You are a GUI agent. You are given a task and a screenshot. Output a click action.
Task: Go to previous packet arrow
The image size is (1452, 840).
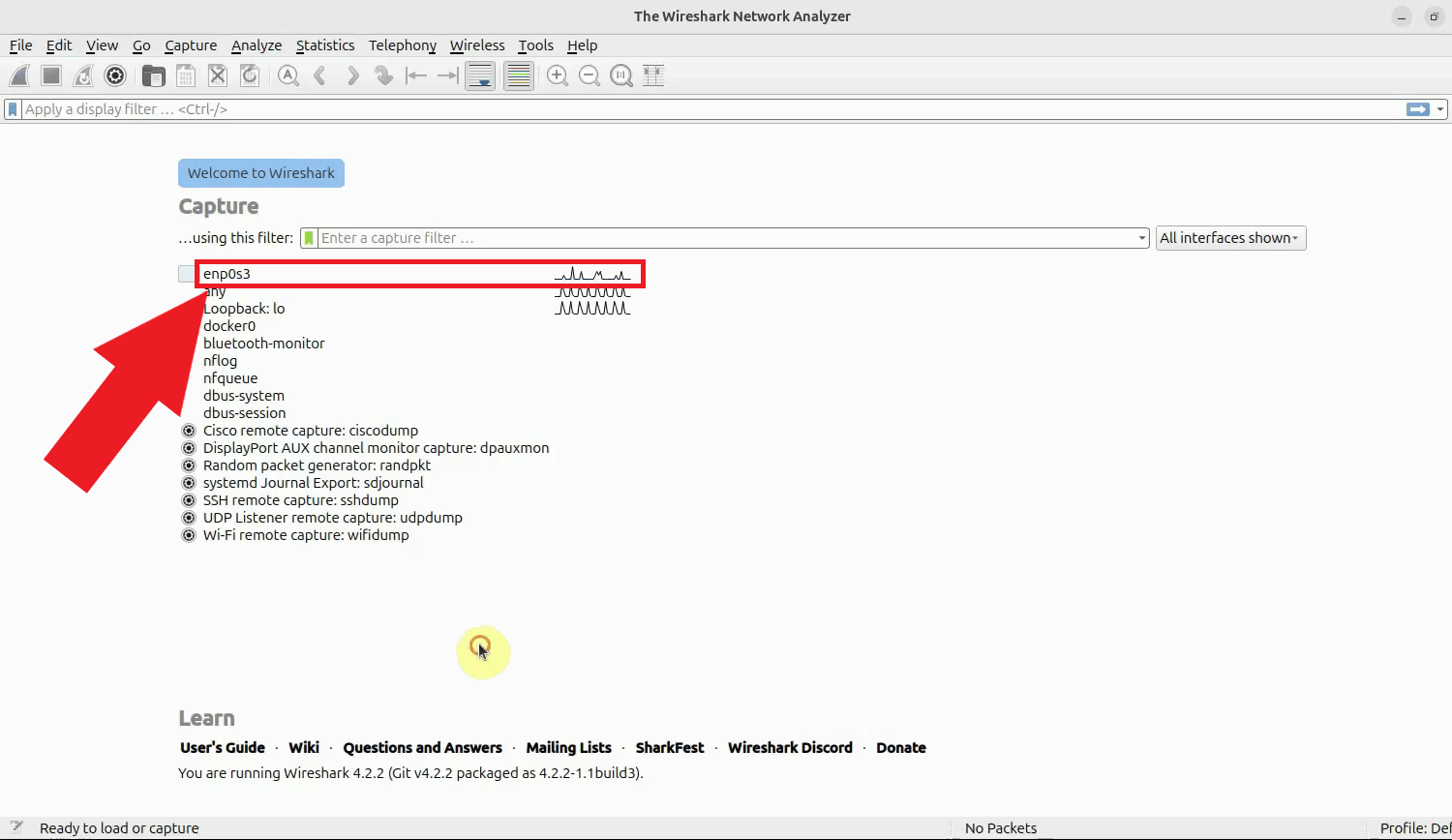[319, 75]
